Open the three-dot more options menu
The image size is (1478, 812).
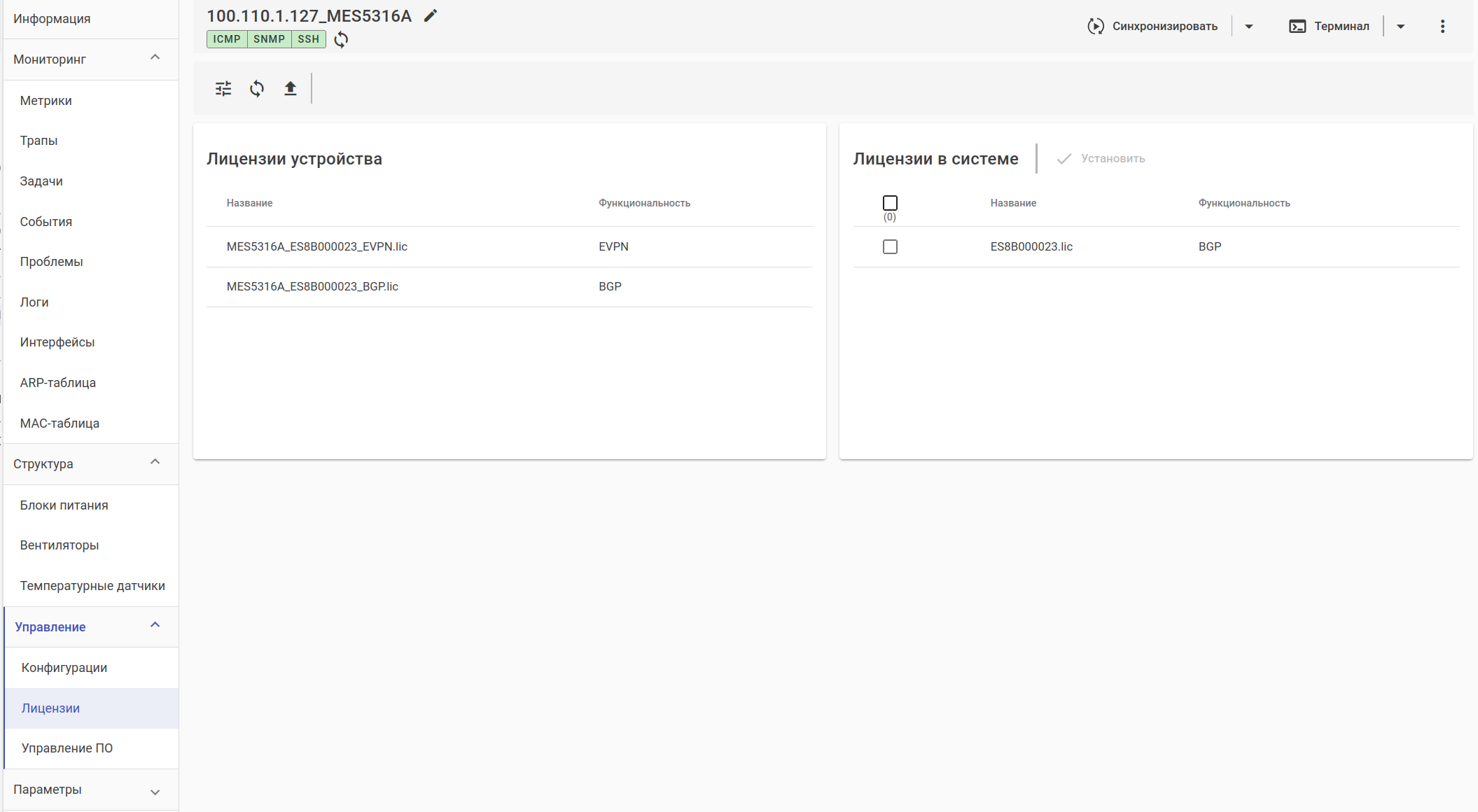pos(1442,27)
